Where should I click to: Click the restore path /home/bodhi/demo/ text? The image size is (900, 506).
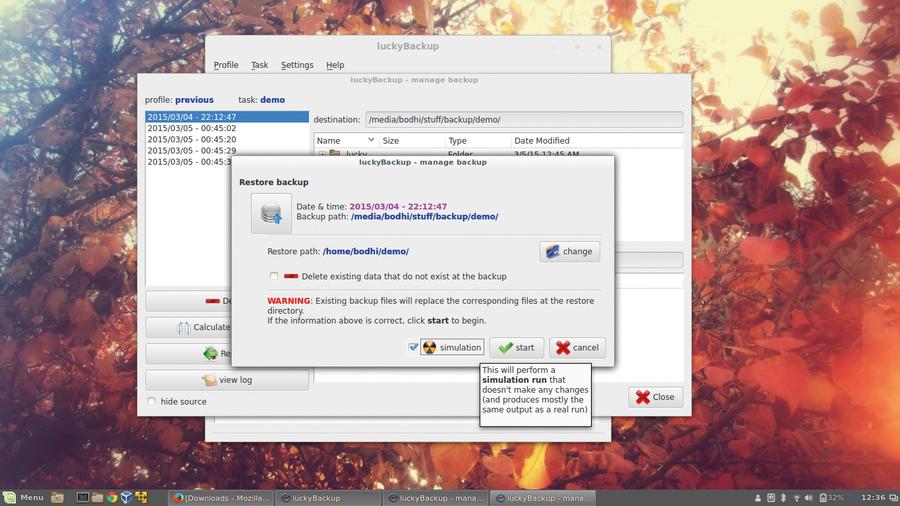pyautogui.click(x=366, y=251)
